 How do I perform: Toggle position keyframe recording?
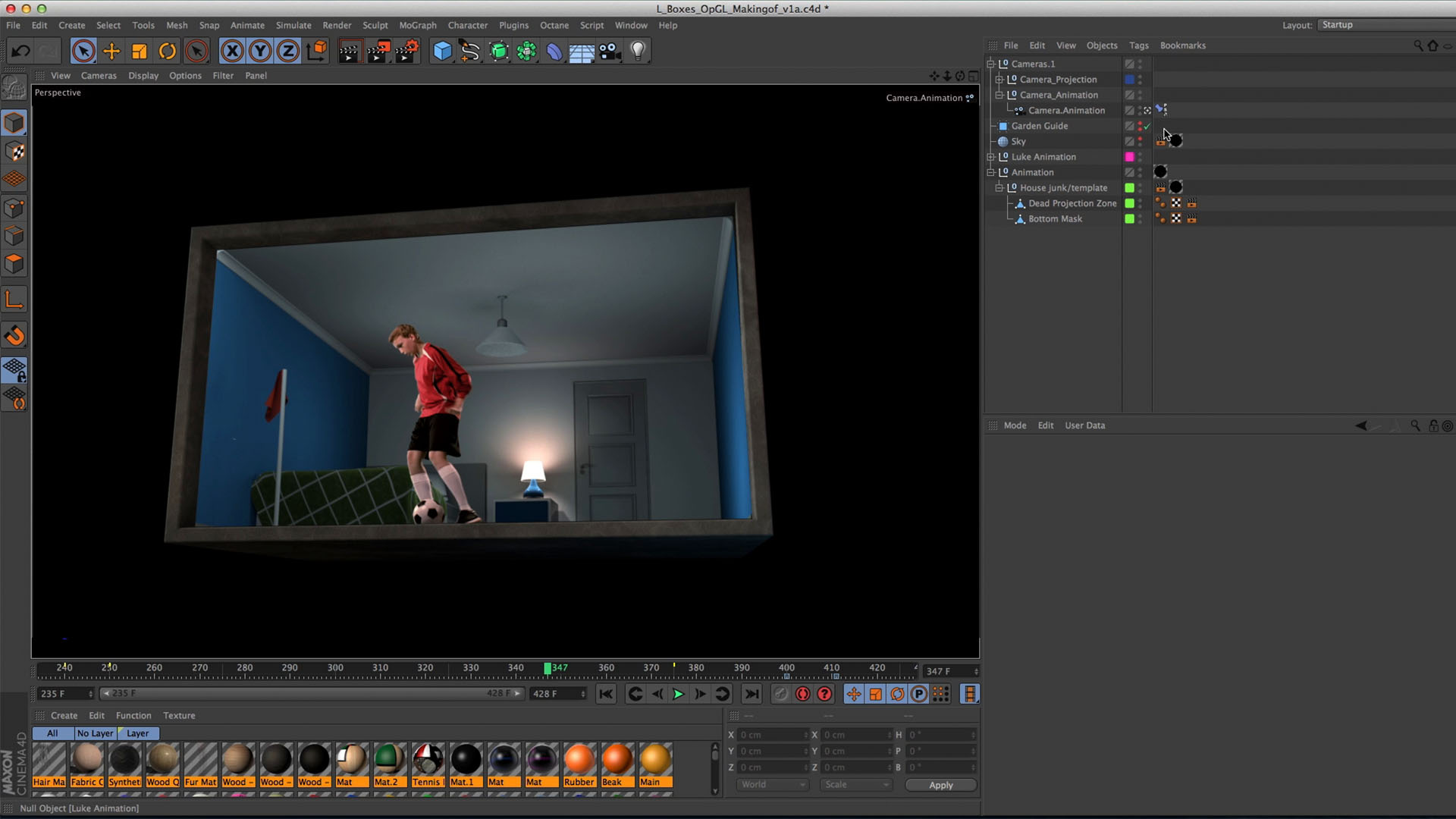(x=854, y=694)
